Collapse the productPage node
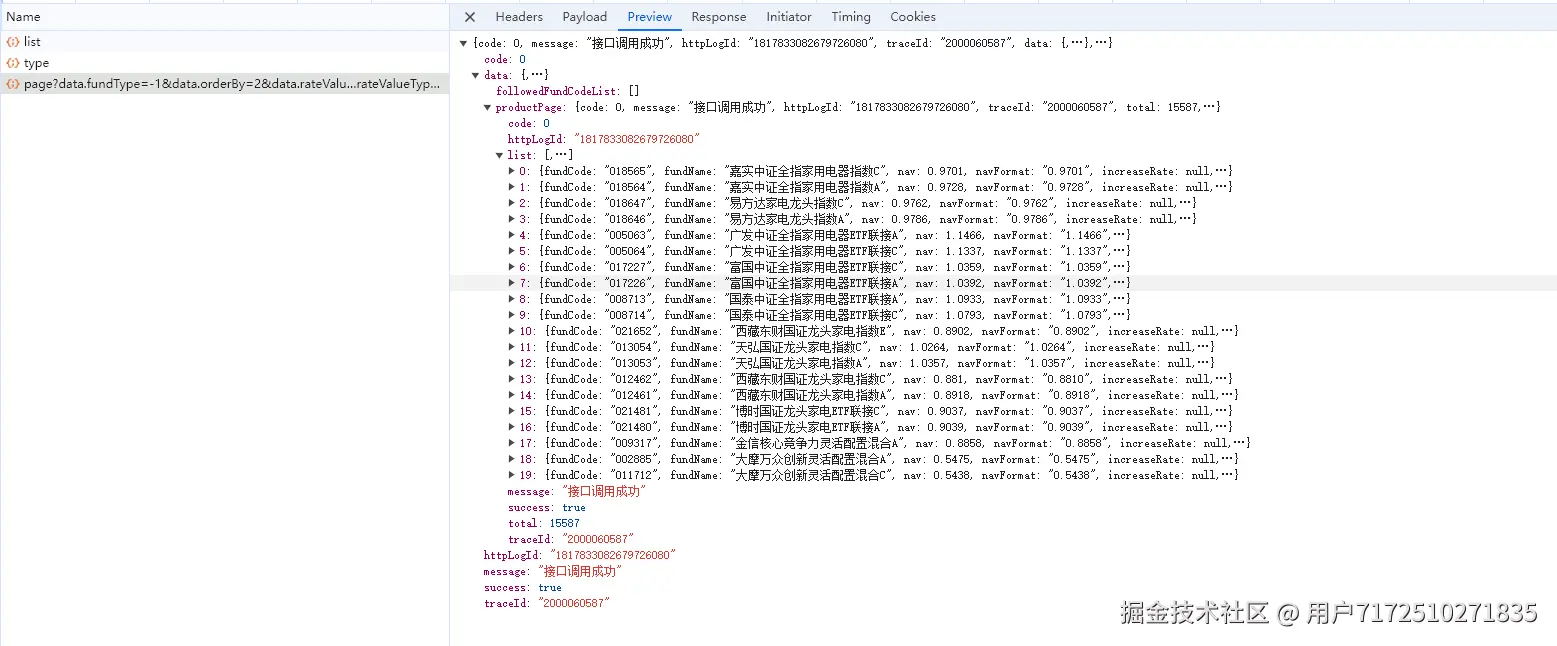 (487, 108)
